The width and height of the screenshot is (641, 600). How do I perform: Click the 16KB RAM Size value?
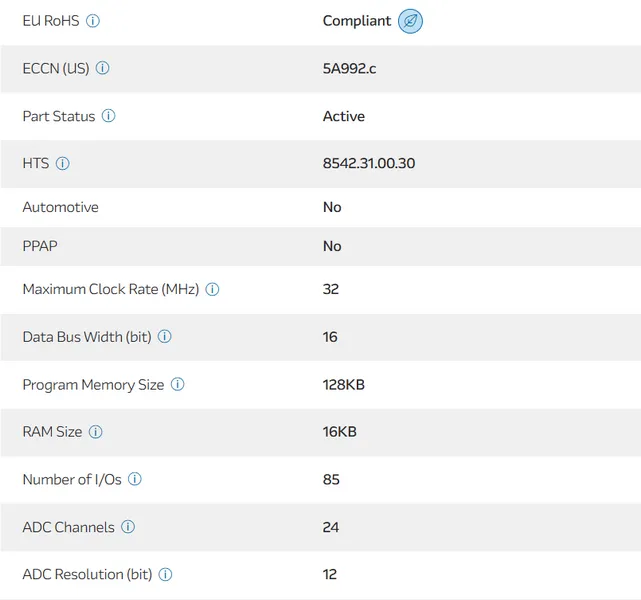tap(339, 432)
